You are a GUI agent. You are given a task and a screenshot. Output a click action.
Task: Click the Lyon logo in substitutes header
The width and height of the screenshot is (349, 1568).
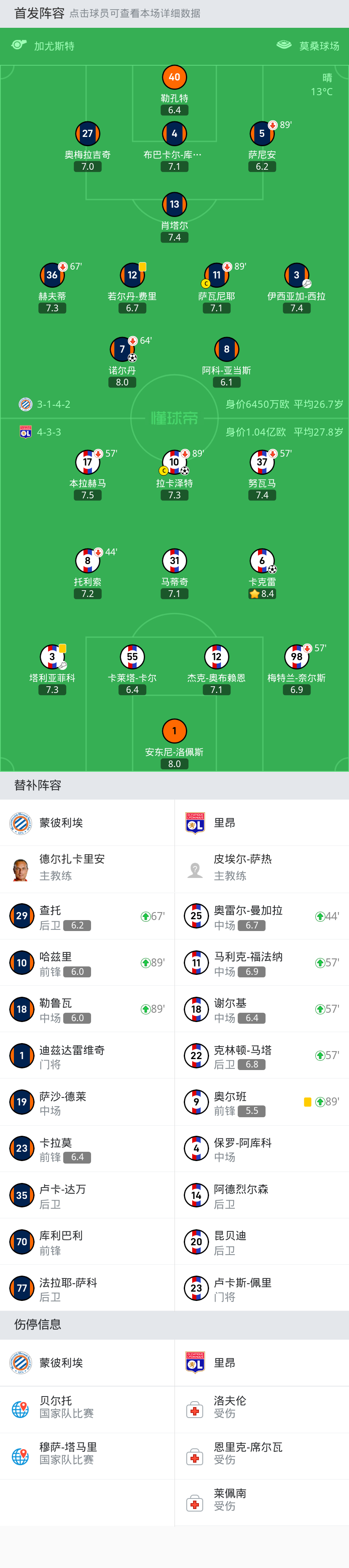(195, 823)
